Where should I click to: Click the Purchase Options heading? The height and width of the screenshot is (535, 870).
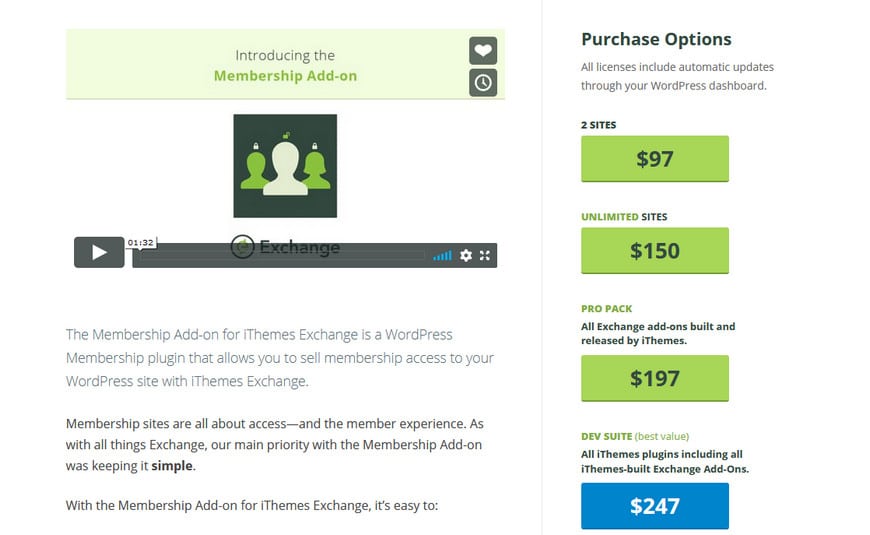pyautogui.click(x=656, y=39)
